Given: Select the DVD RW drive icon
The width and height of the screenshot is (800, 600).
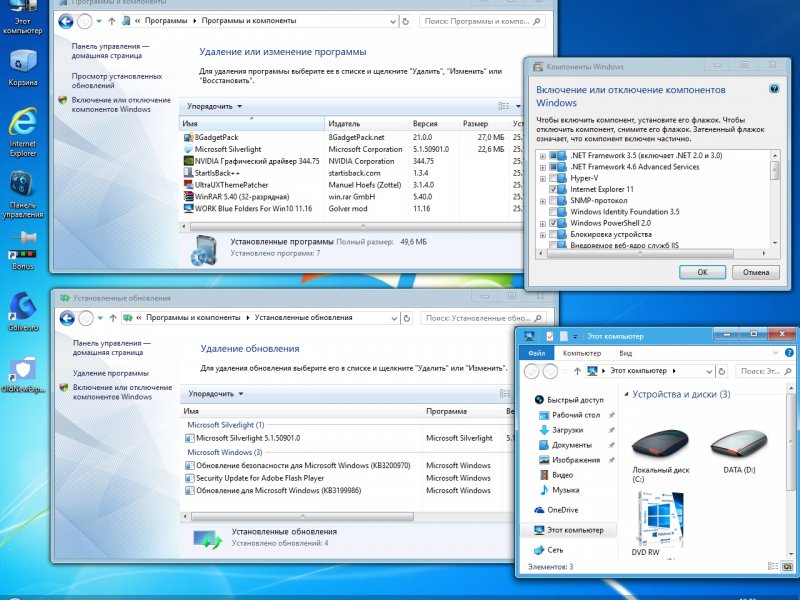Looking at the screenshot, I should 659,523.
